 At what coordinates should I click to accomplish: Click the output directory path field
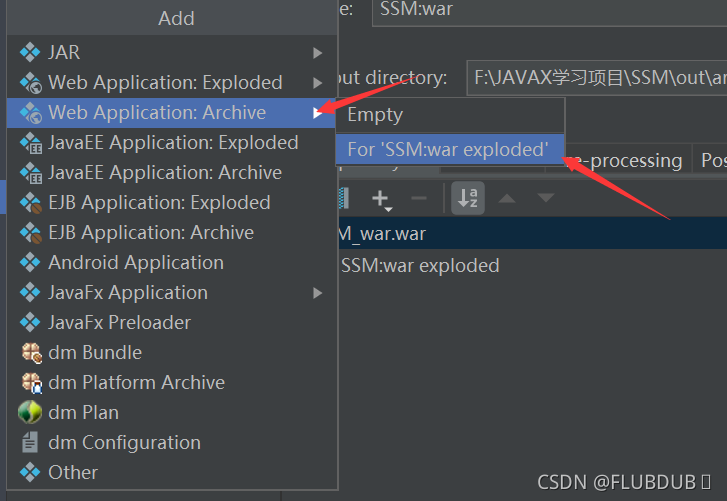tap(597, 77)
